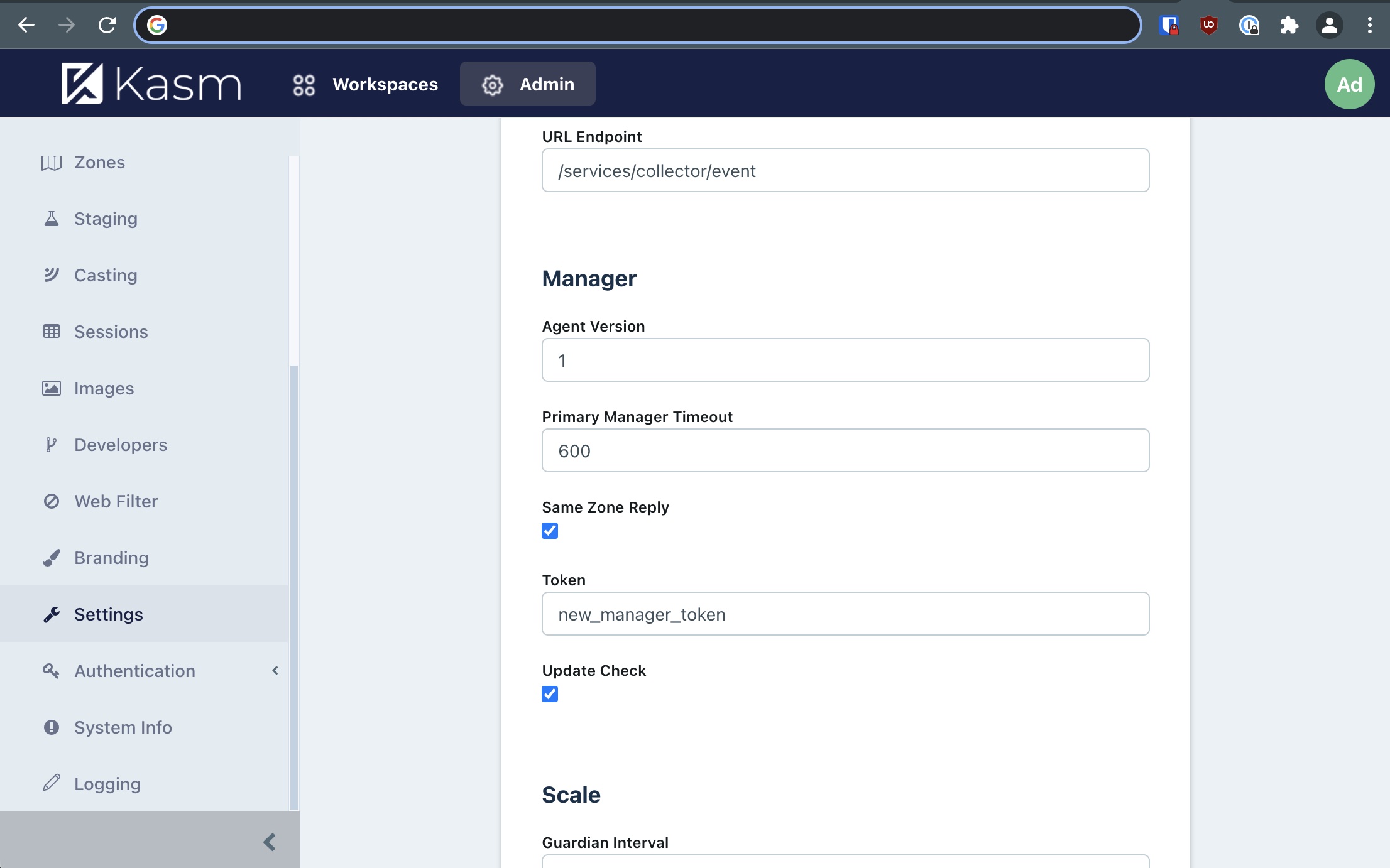
Task: Click the Web Filter ban icon
Action: point(51,501)
